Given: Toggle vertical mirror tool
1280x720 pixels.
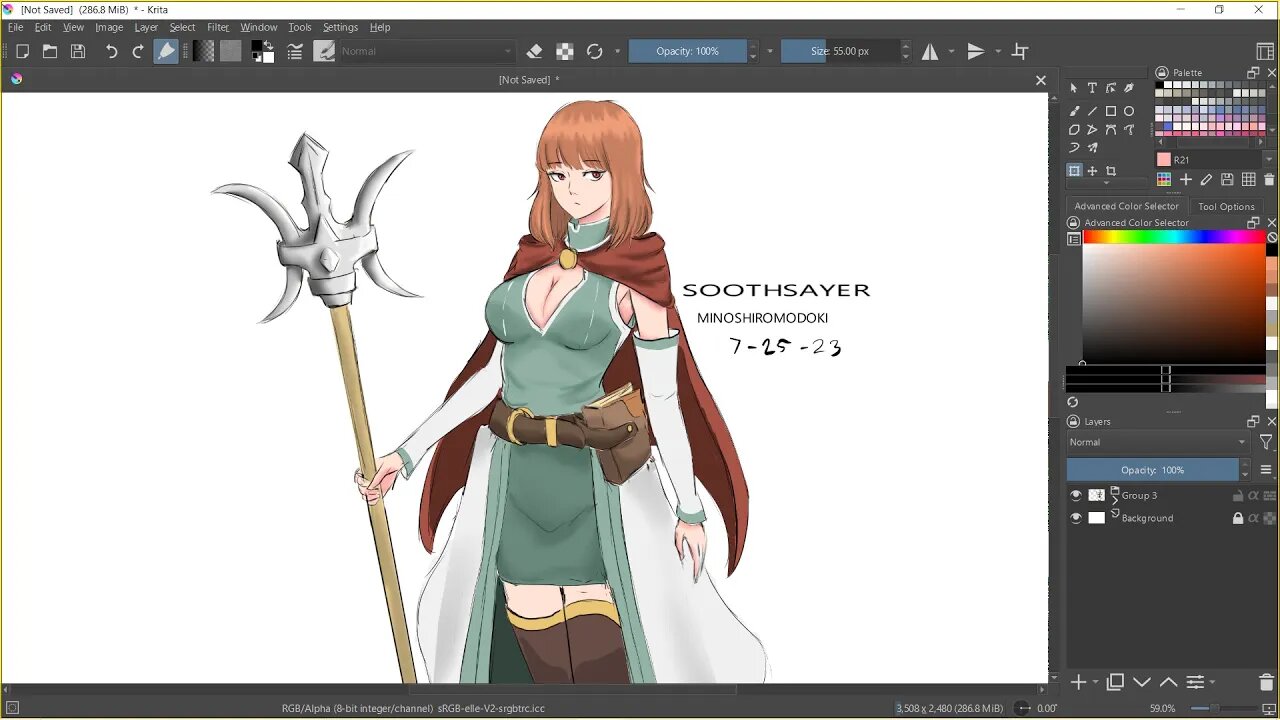Looking at the screenshot, I should 976,51.
